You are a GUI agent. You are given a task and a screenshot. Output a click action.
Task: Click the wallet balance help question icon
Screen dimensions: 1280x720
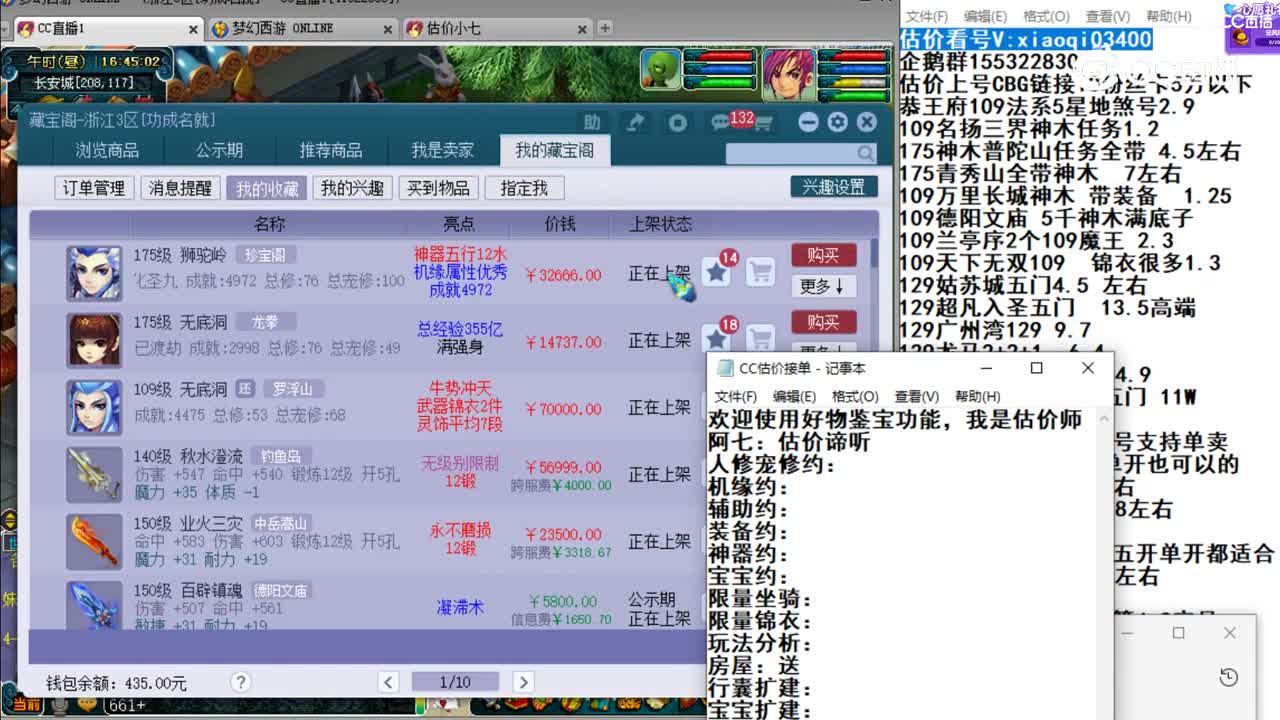pyautogui.click(x=240, y=682)
